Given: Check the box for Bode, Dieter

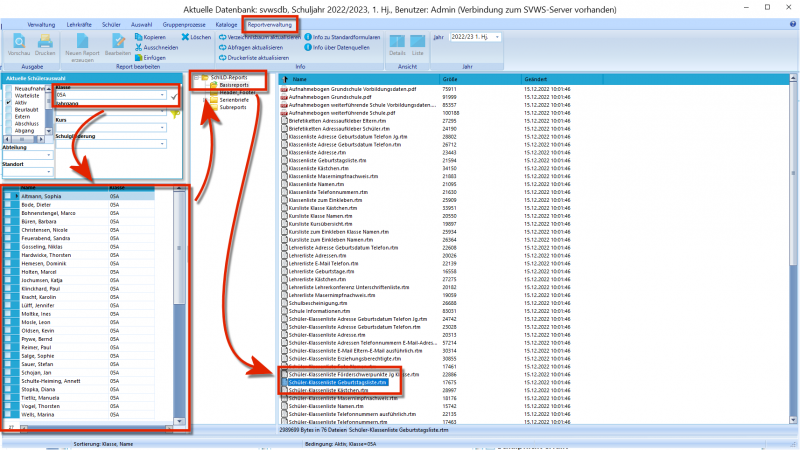Looking at the screenshot, I should tap(8, 205).
